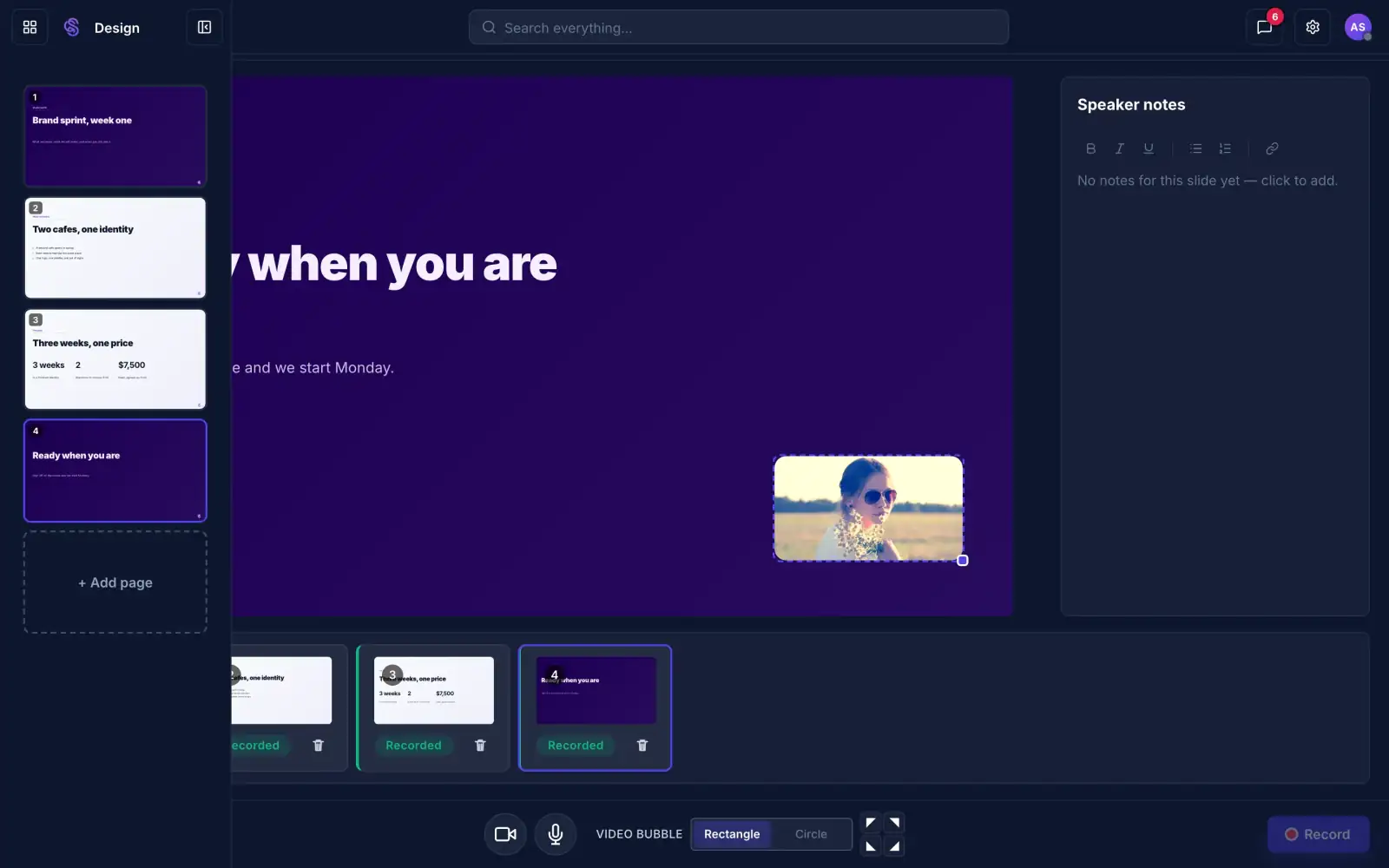The image size is (1389, 868).
Task: Collapse the sidebar panel
Action: [204, 27]
